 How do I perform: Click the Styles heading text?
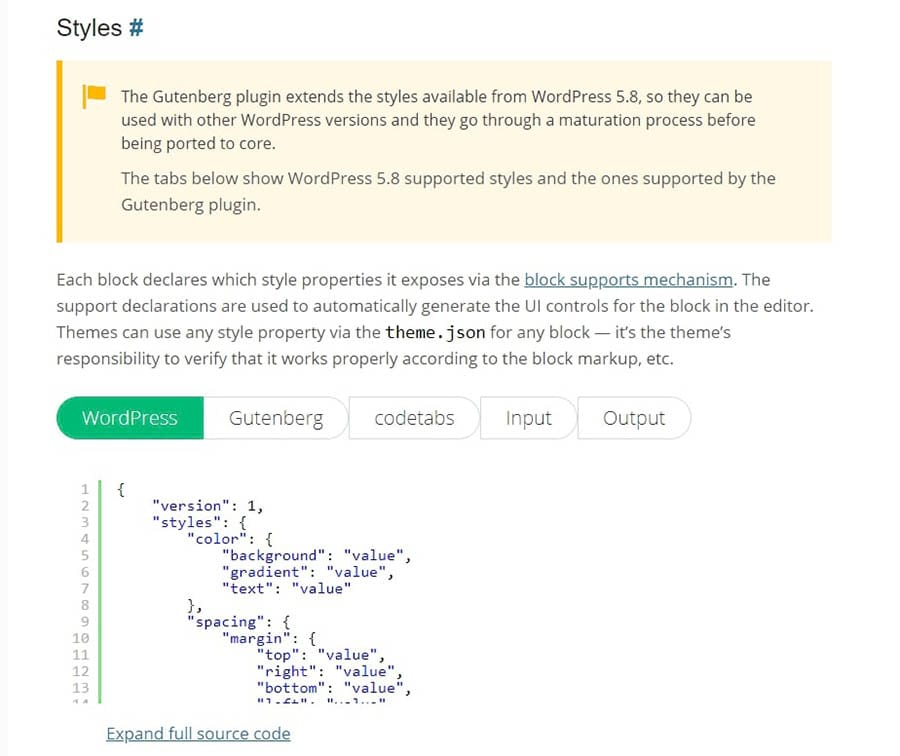(x=89, y=28)
